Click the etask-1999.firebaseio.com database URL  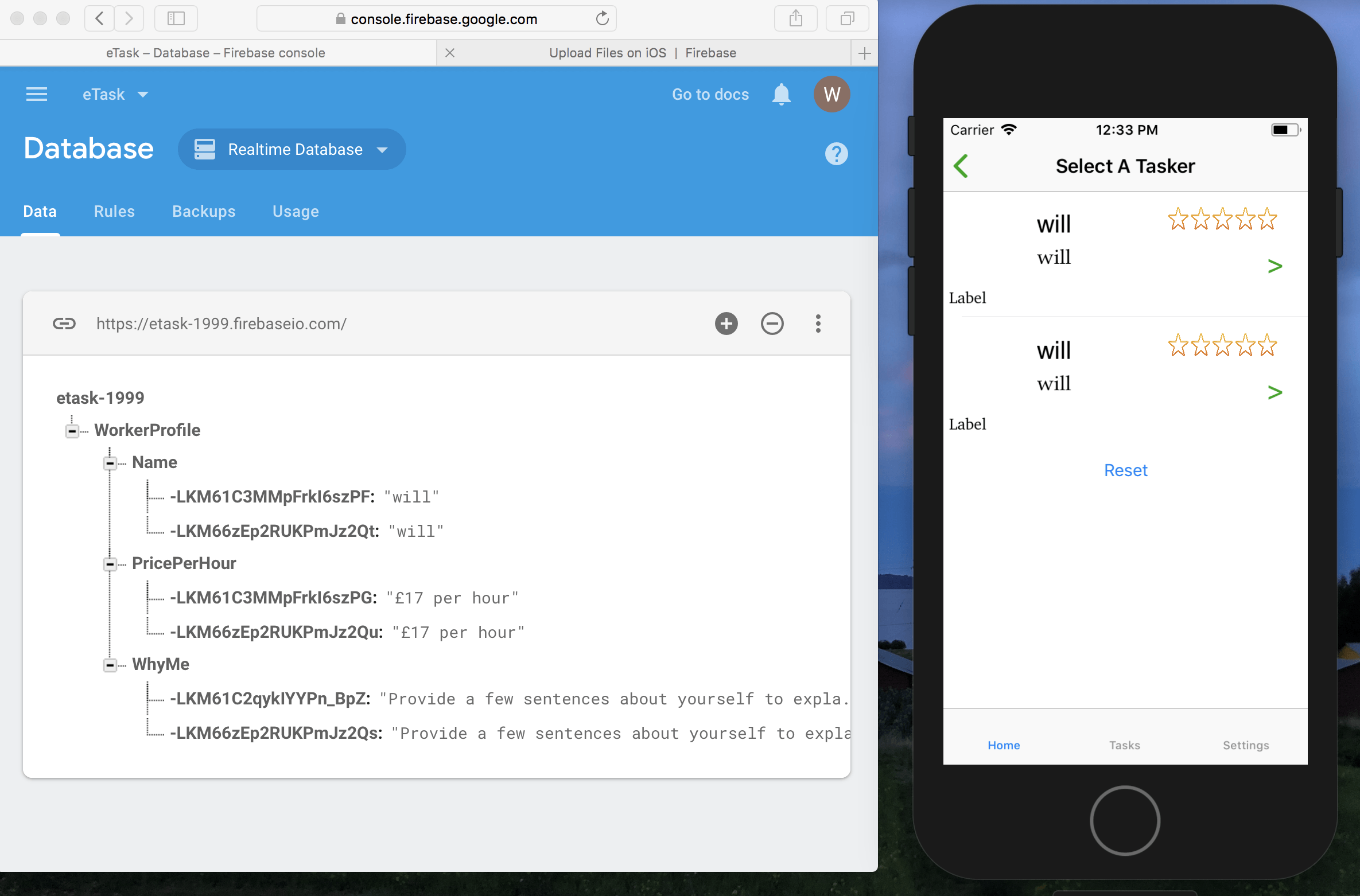(222, 324)
